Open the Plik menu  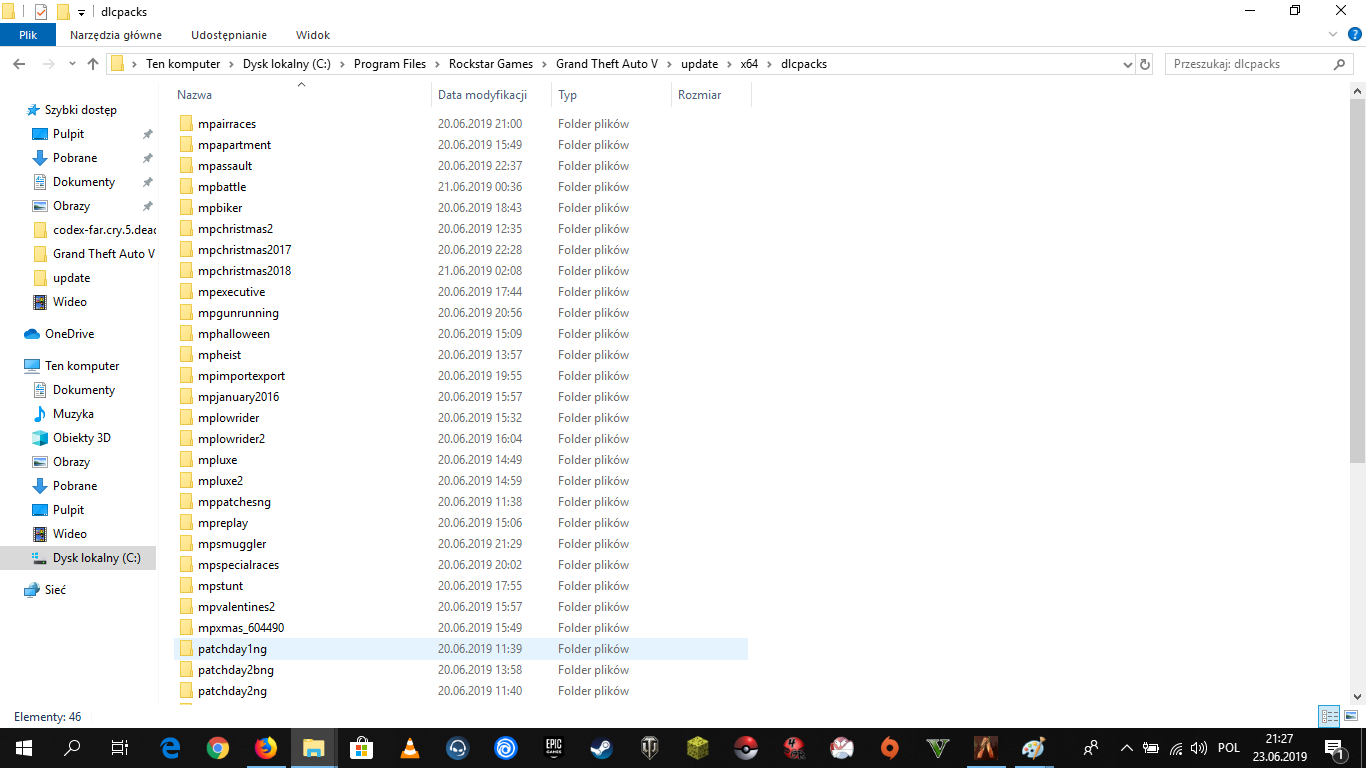pyautogui.click(x=27, y=35)
